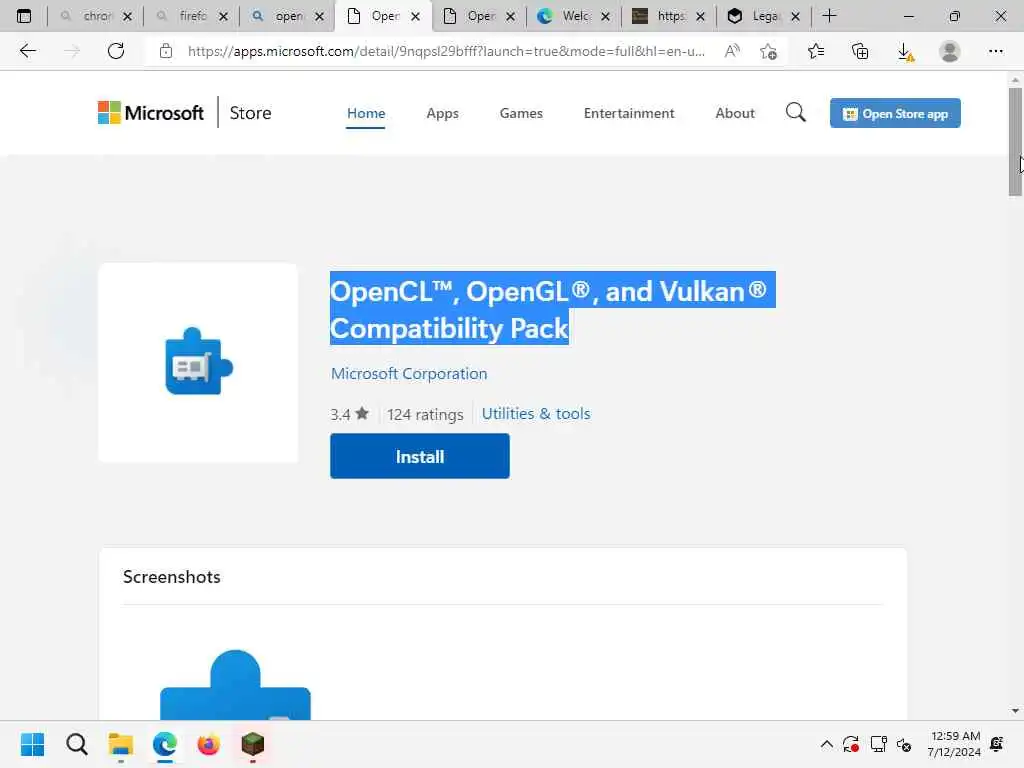Close the 'Lega' tab
The image size is (1024, 768).
tap(795, 16)
